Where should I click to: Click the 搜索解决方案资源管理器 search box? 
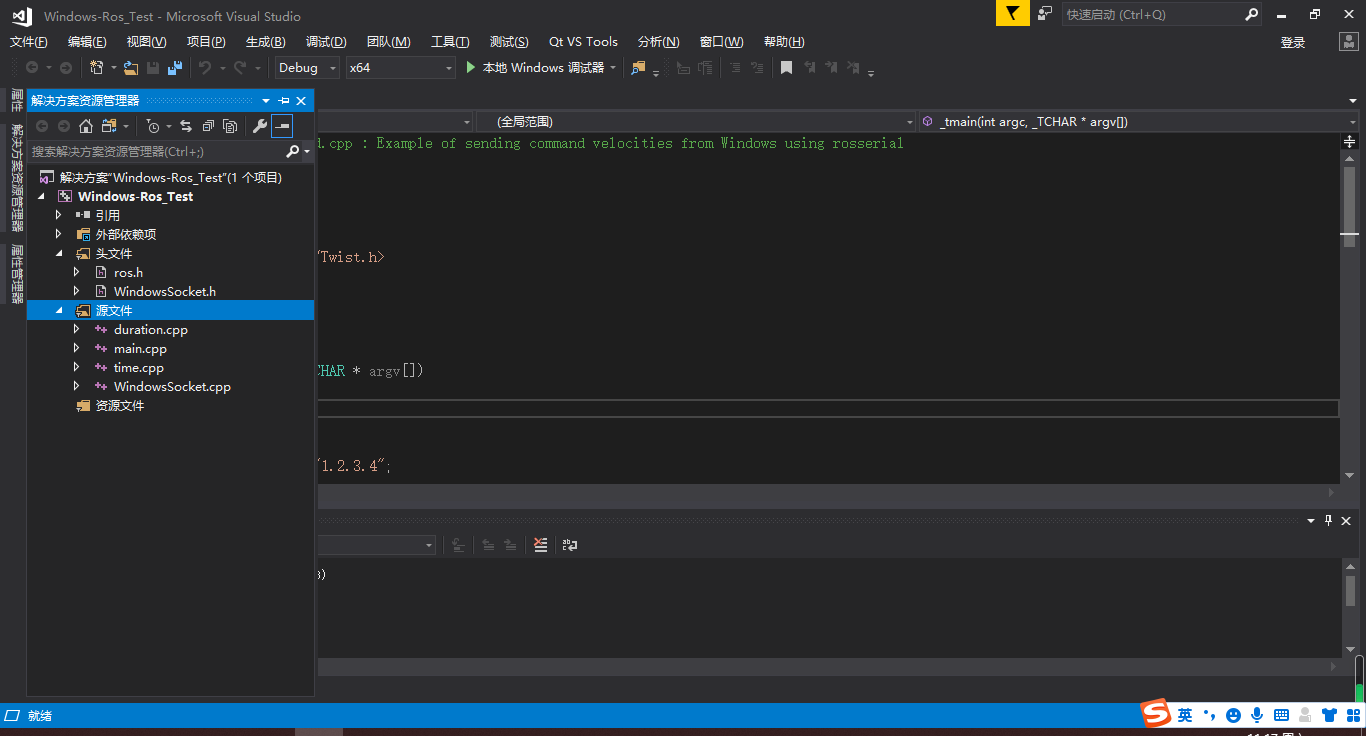(x=156, y=151)
